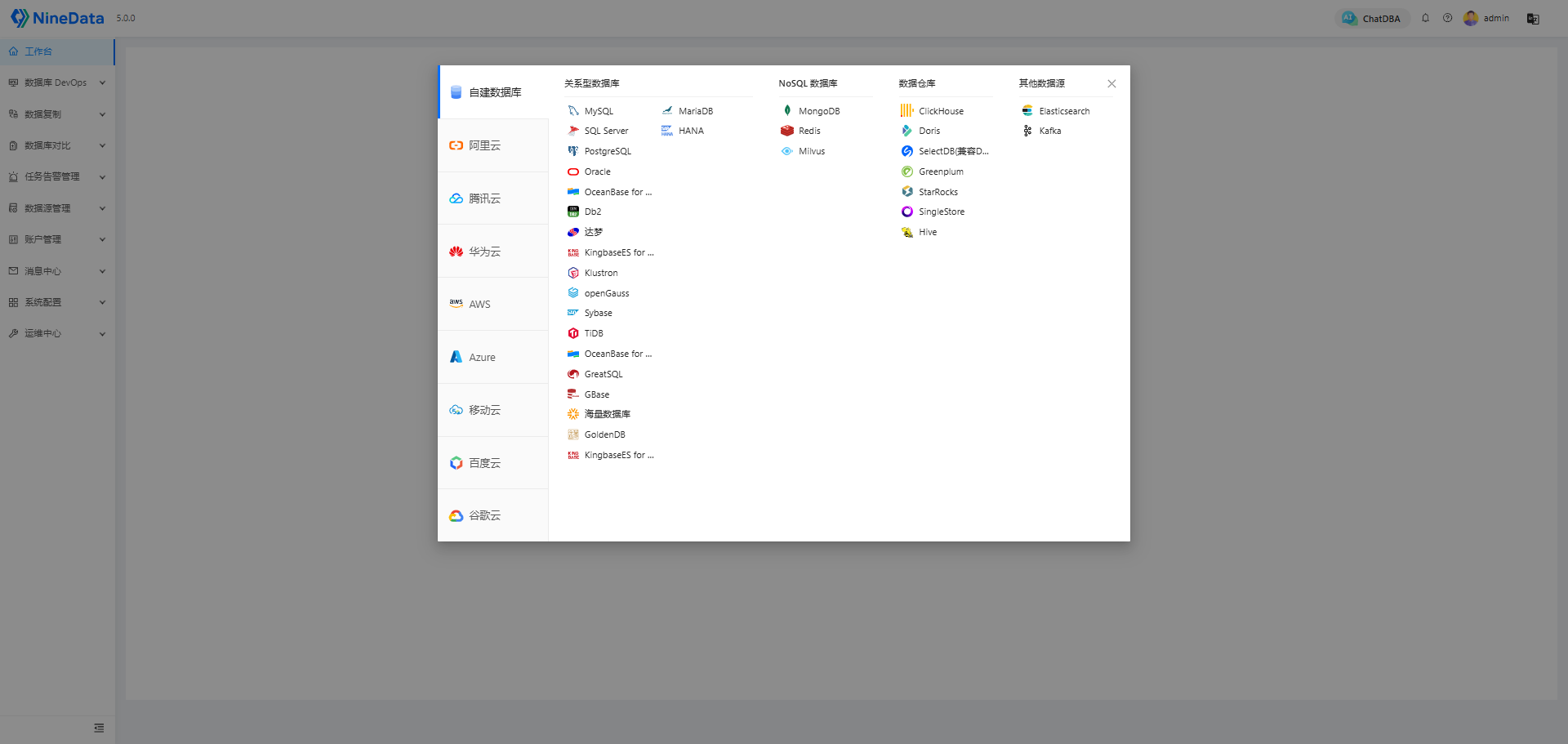Close the data source selection dialog
The height and width of the screenshot is (744, 1568).
point(1111,83)
